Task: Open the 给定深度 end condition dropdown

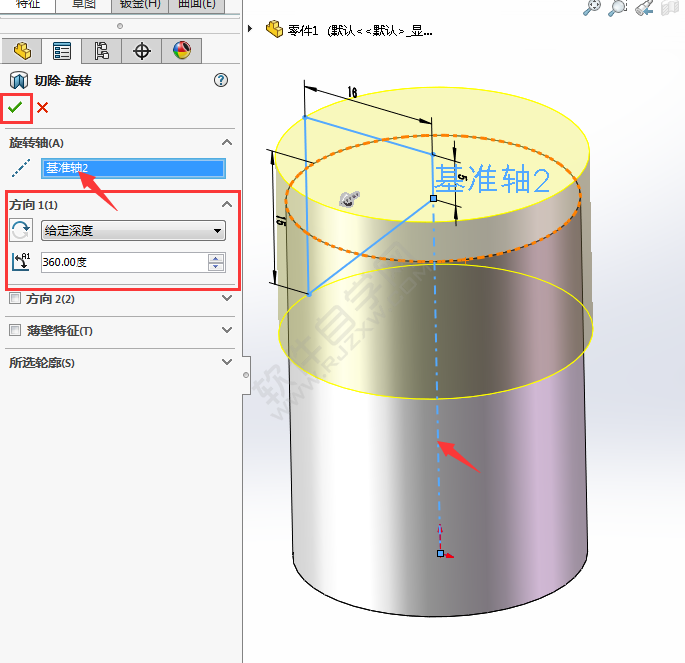Action: click(133, 231)
